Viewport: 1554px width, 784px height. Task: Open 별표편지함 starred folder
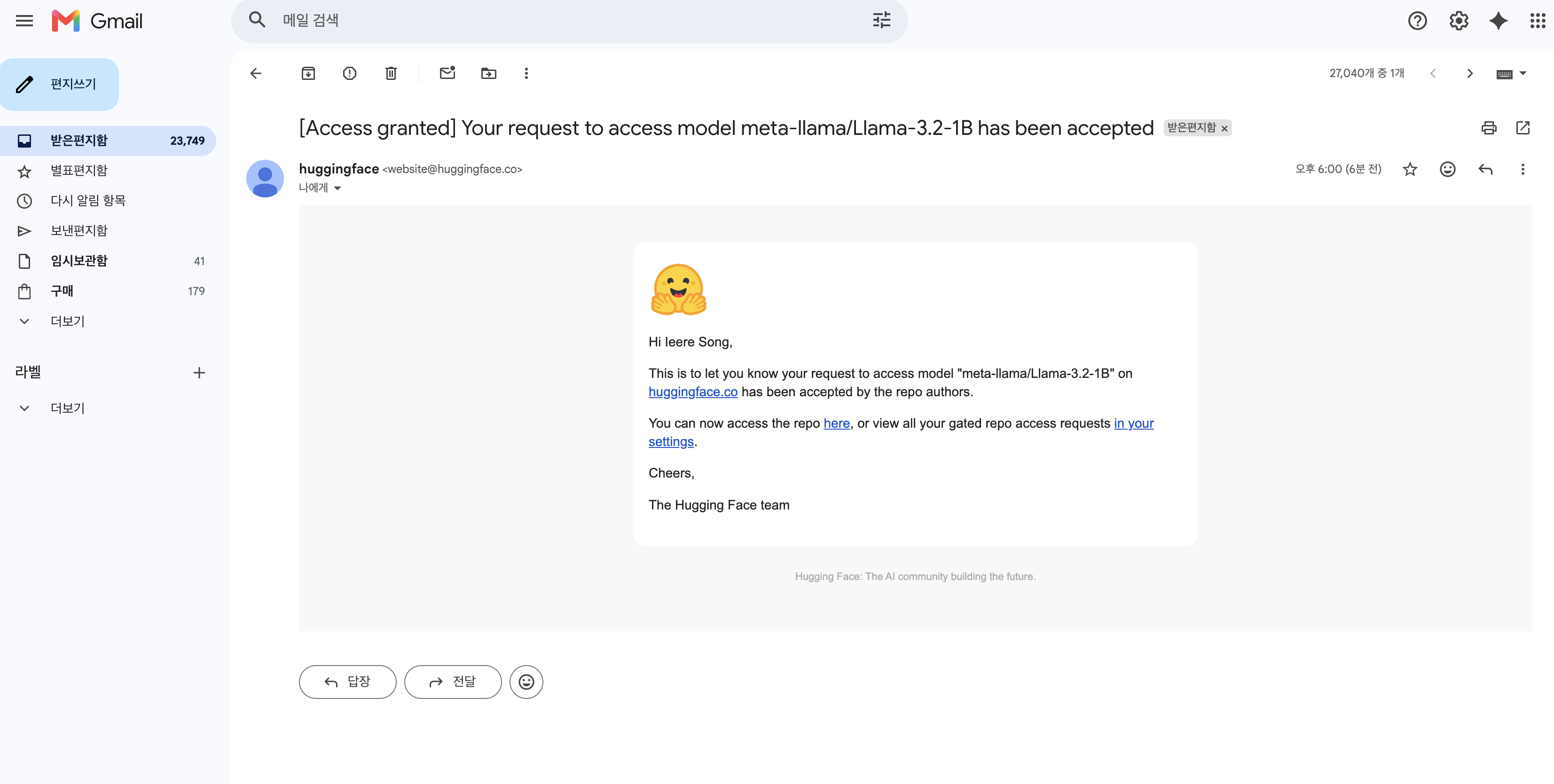pos(108,171)
